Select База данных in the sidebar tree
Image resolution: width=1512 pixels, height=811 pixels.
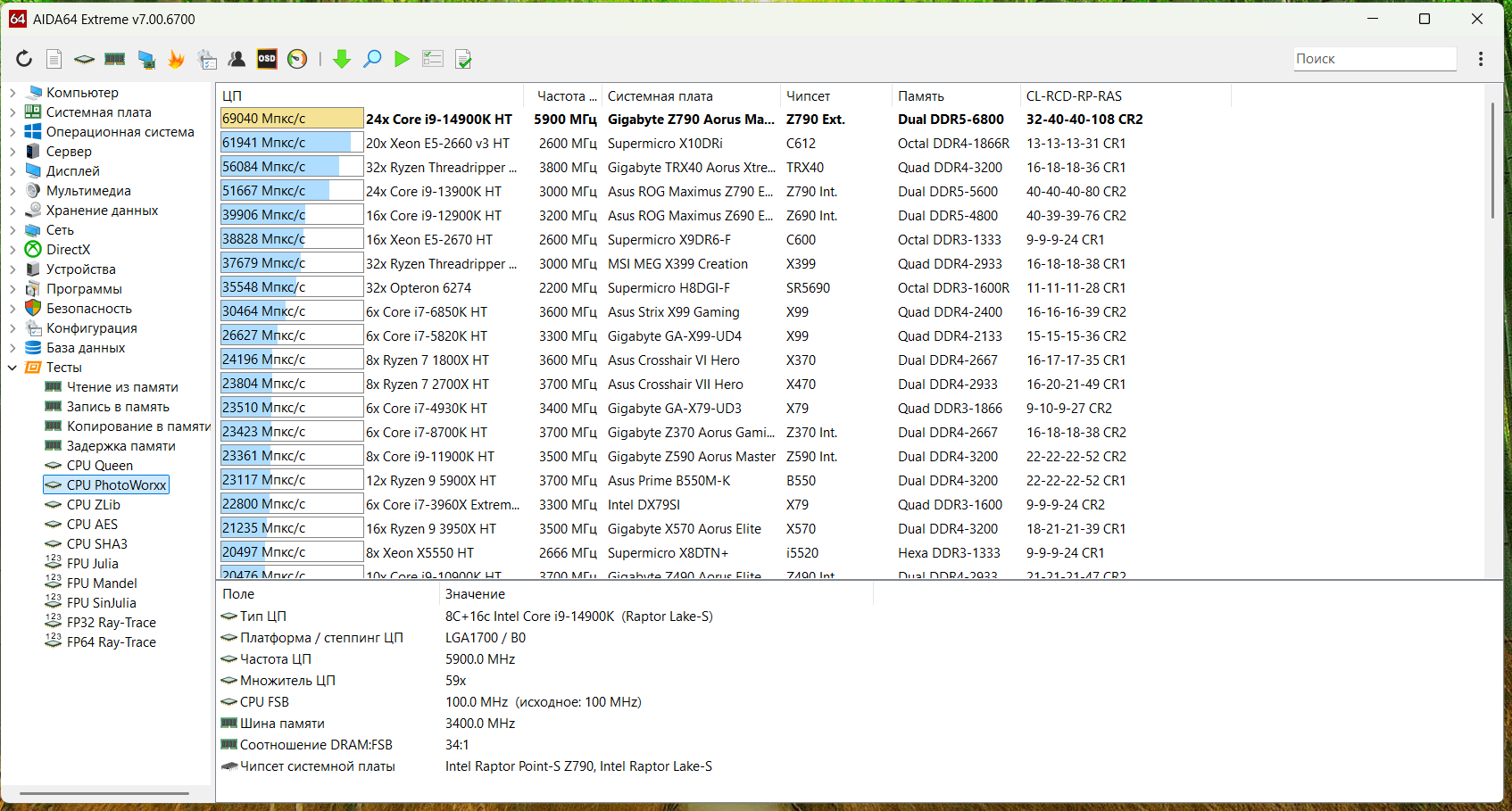tap(86, 347)
